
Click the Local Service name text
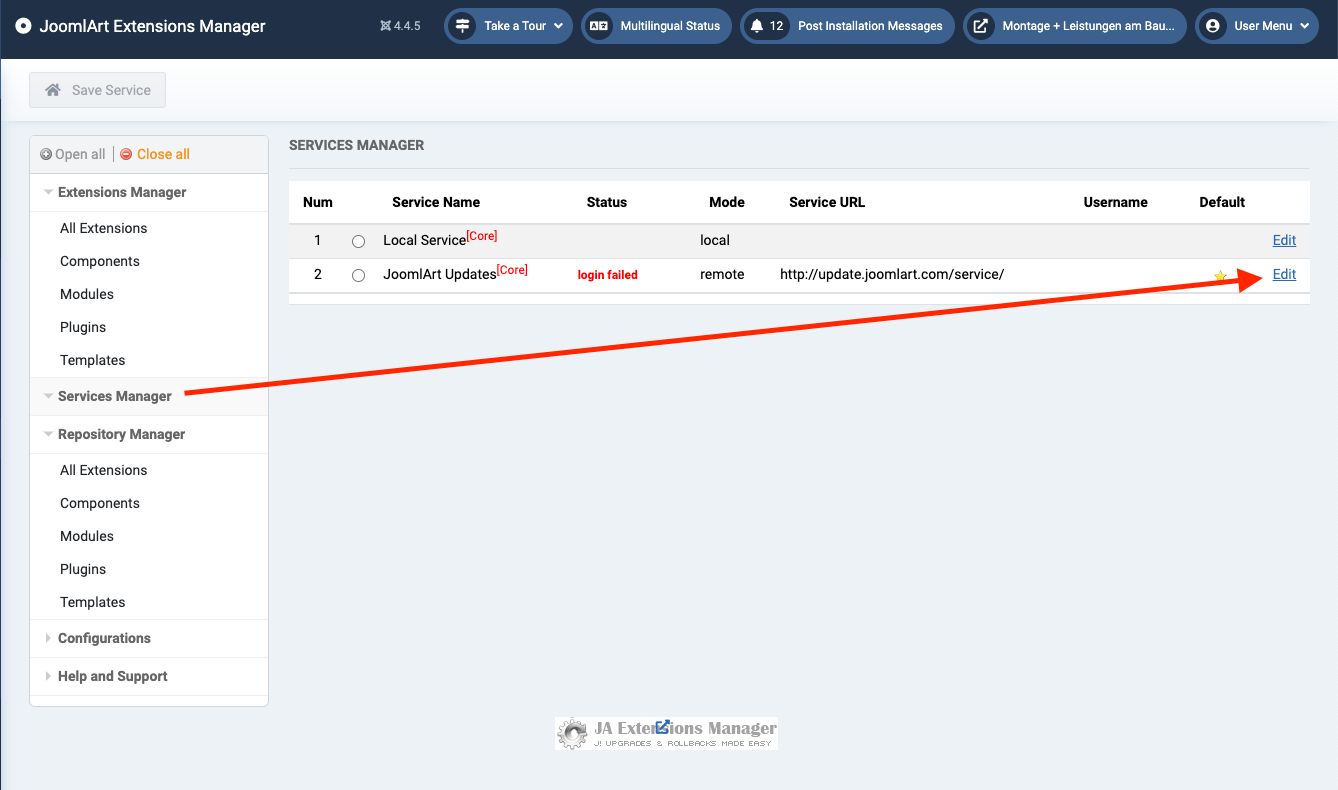click(x=425, y=240)
